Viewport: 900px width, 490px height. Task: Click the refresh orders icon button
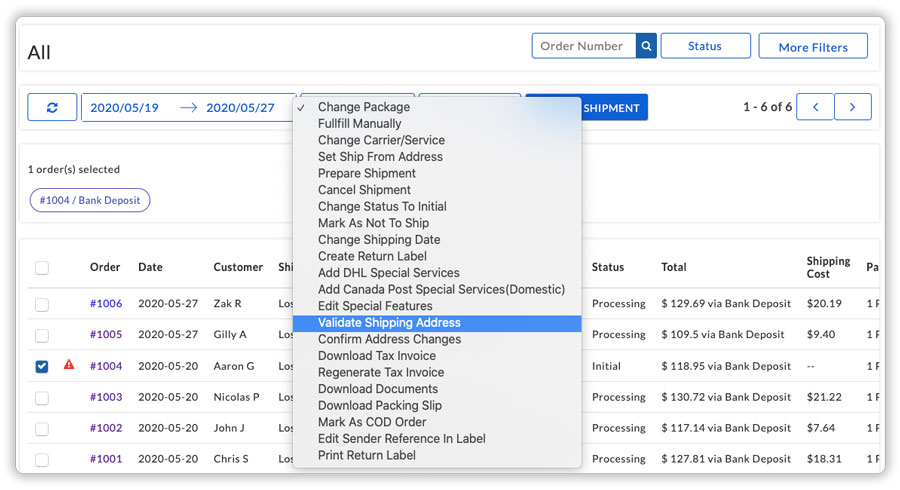point(52,107)
